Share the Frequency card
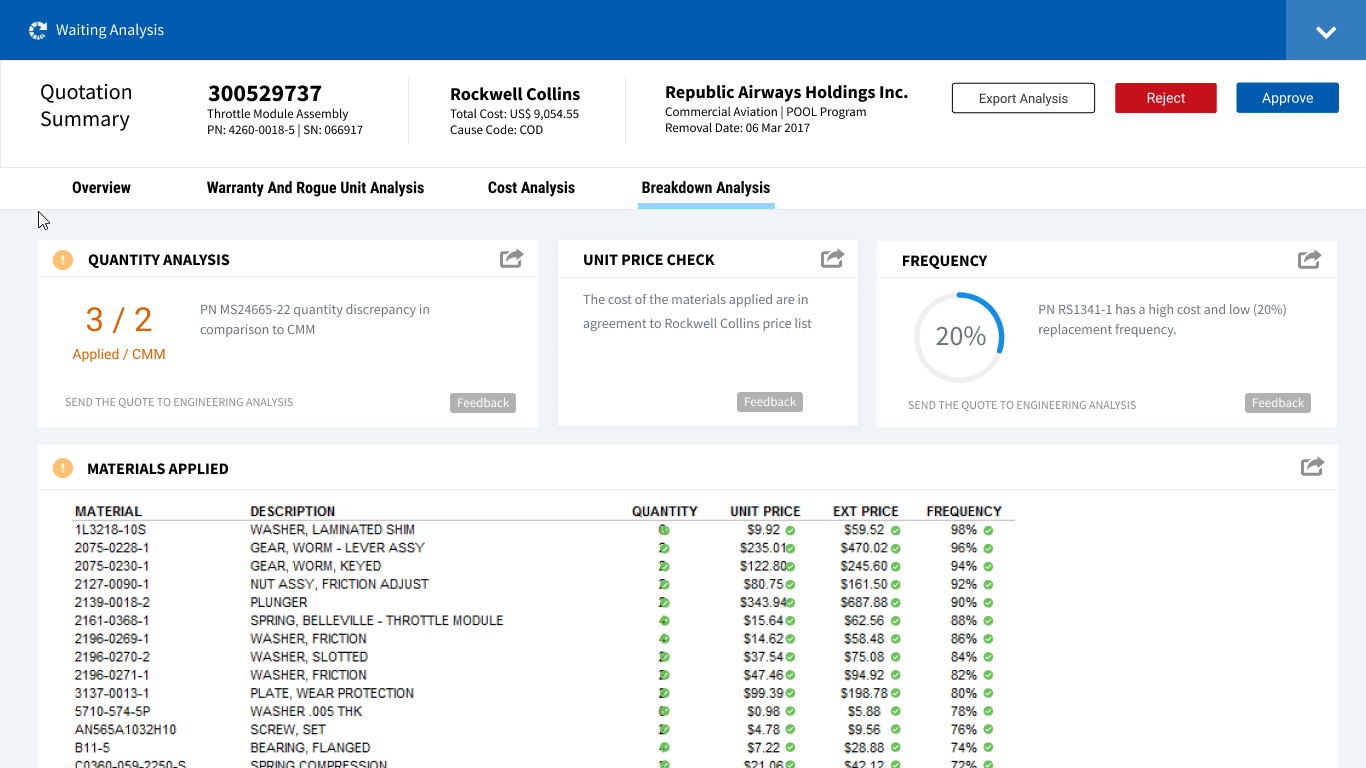Screen dimensions: 1366x768 click(x=1309, y=260)
